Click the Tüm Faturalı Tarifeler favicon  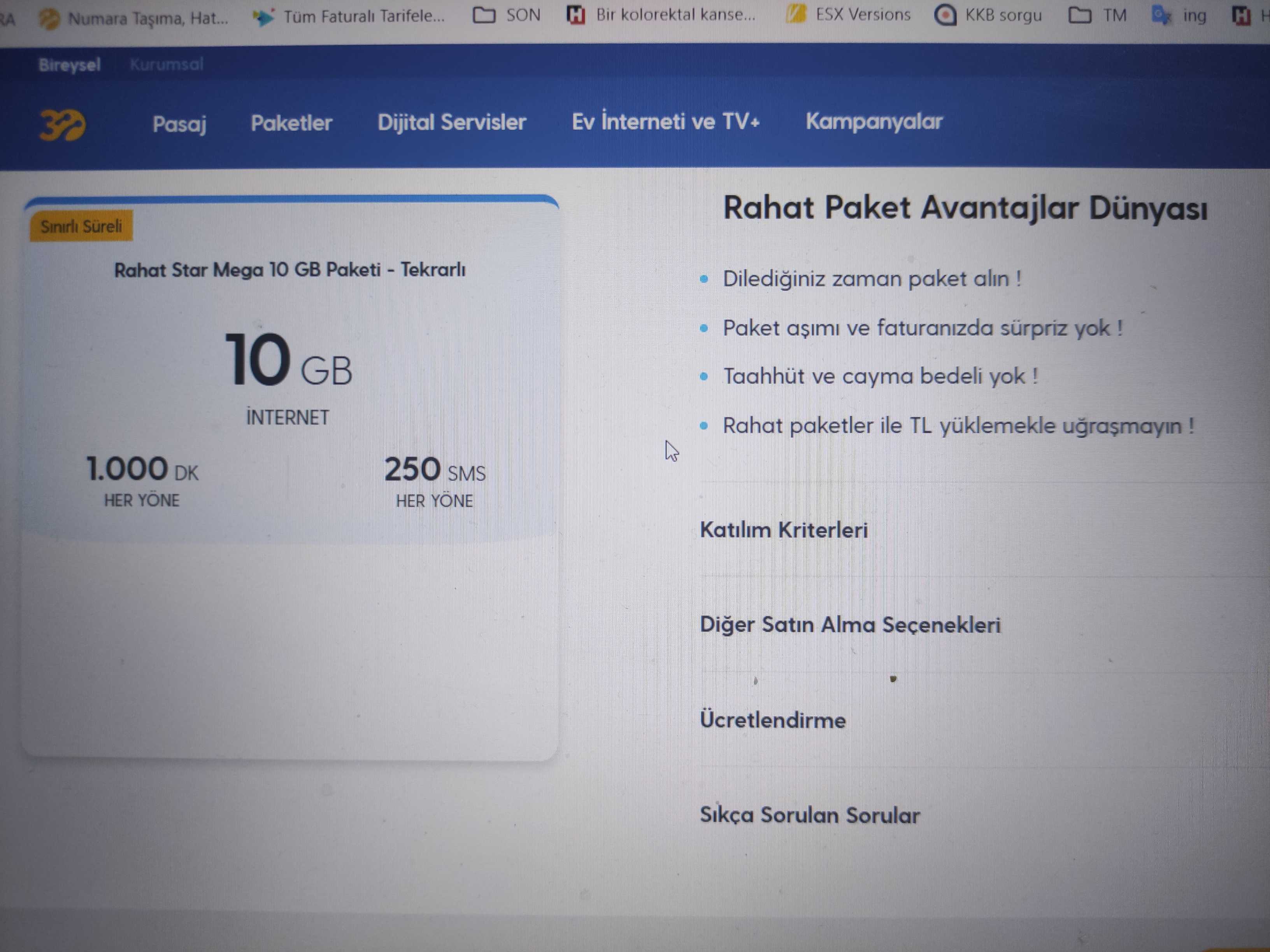(264, 17)
